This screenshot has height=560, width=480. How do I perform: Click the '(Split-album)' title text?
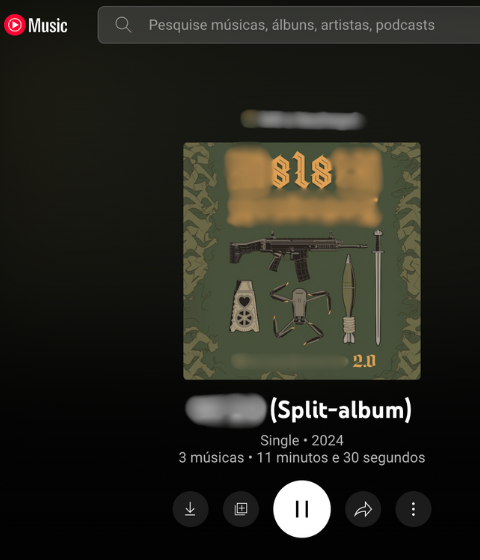341,410
